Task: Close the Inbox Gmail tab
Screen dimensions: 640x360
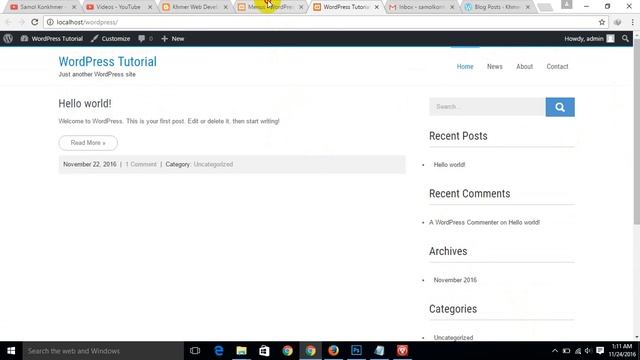Action: click(452, 7)
